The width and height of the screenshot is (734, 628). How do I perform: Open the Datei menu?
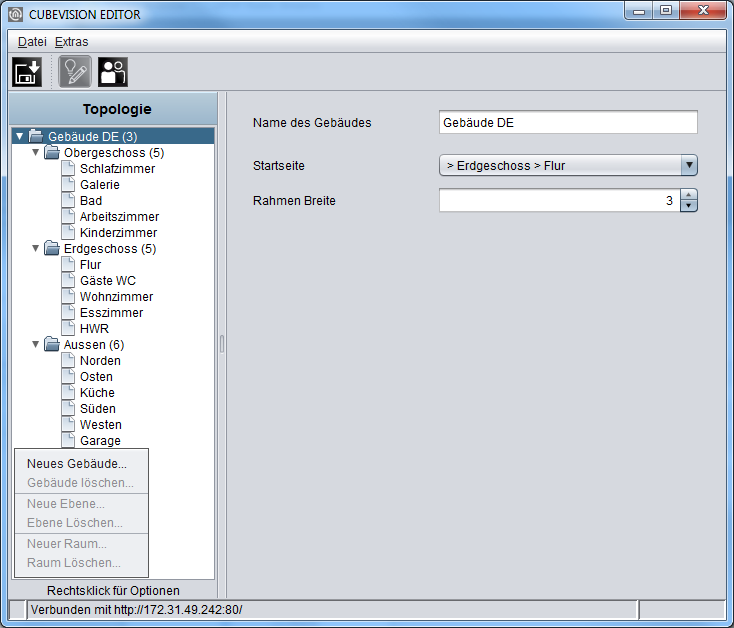pos(32,42)
